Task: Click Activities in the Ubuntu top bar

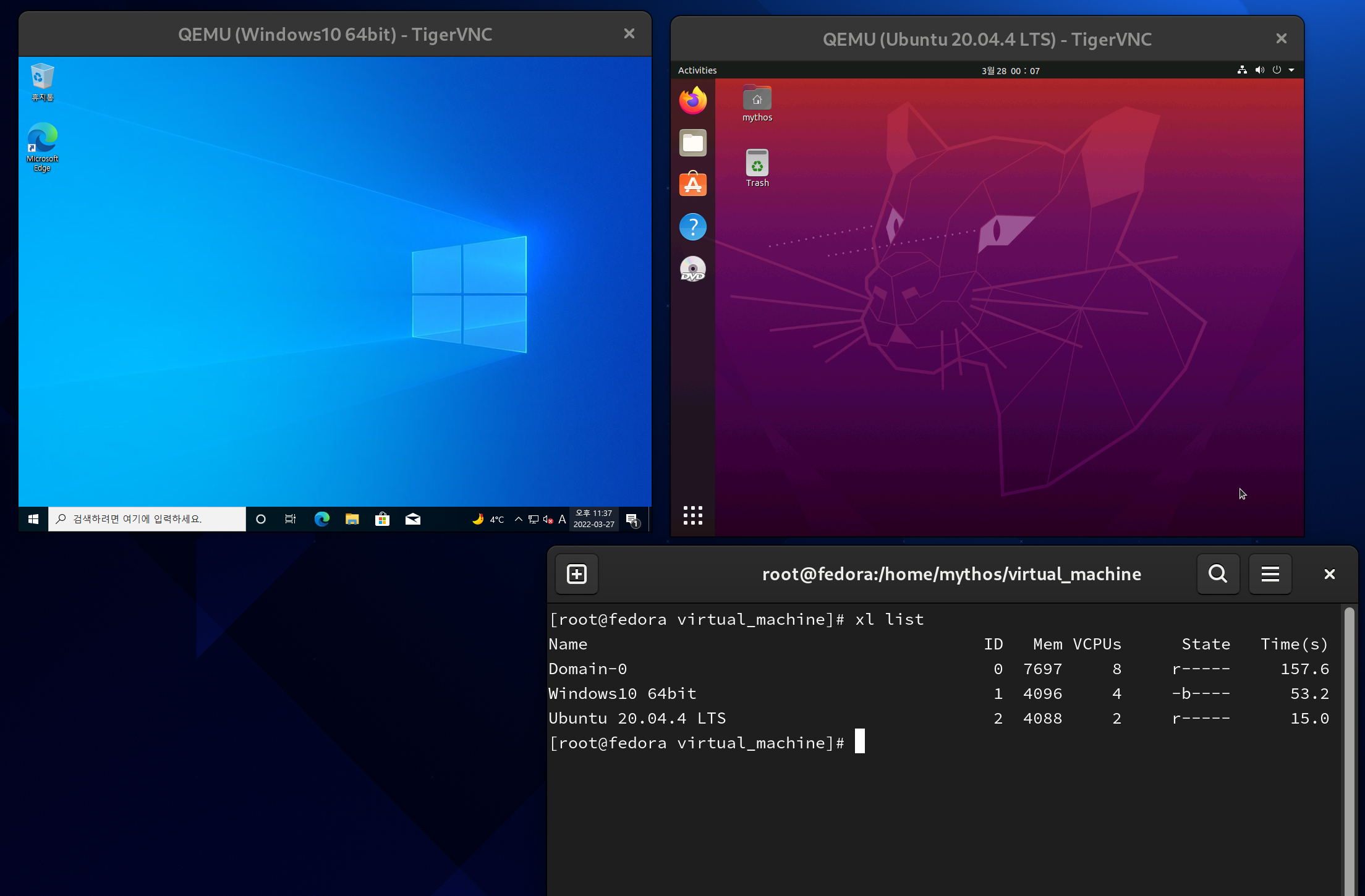Action: 697,70
